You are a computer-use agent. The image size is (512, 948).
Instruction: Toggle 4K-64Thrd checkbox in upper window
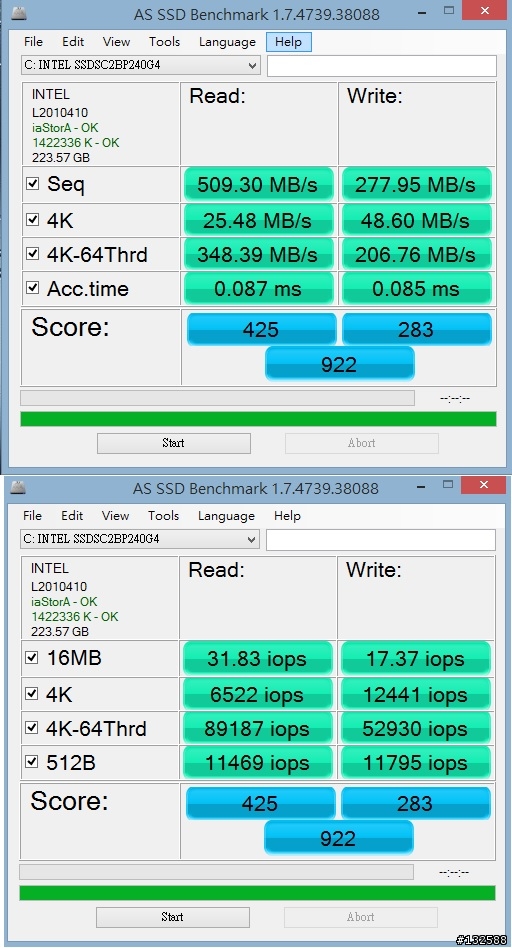click(x=33, y=254)
